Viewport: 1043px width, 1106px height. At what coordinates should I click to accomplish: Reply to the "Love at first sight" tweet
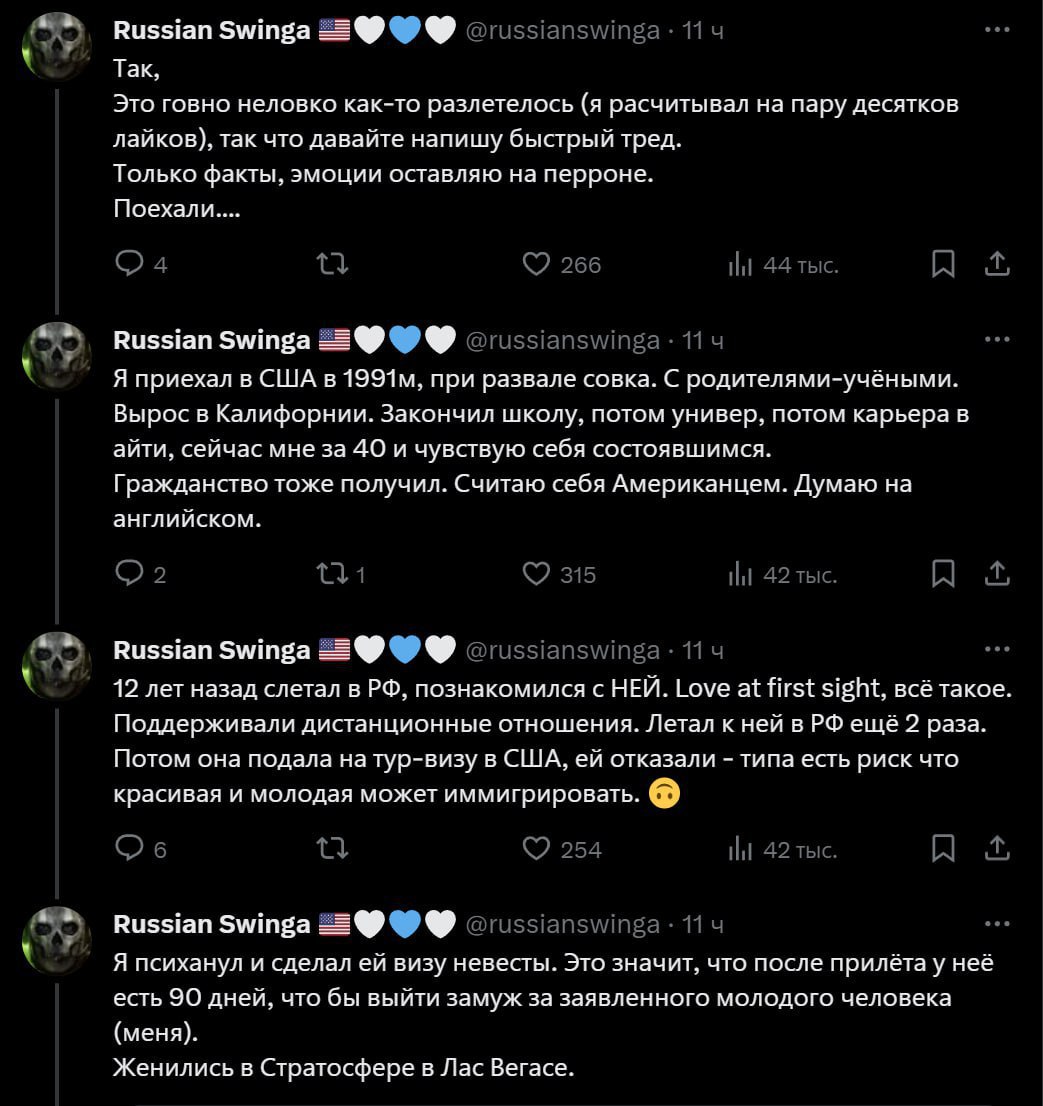pos(130,850)
